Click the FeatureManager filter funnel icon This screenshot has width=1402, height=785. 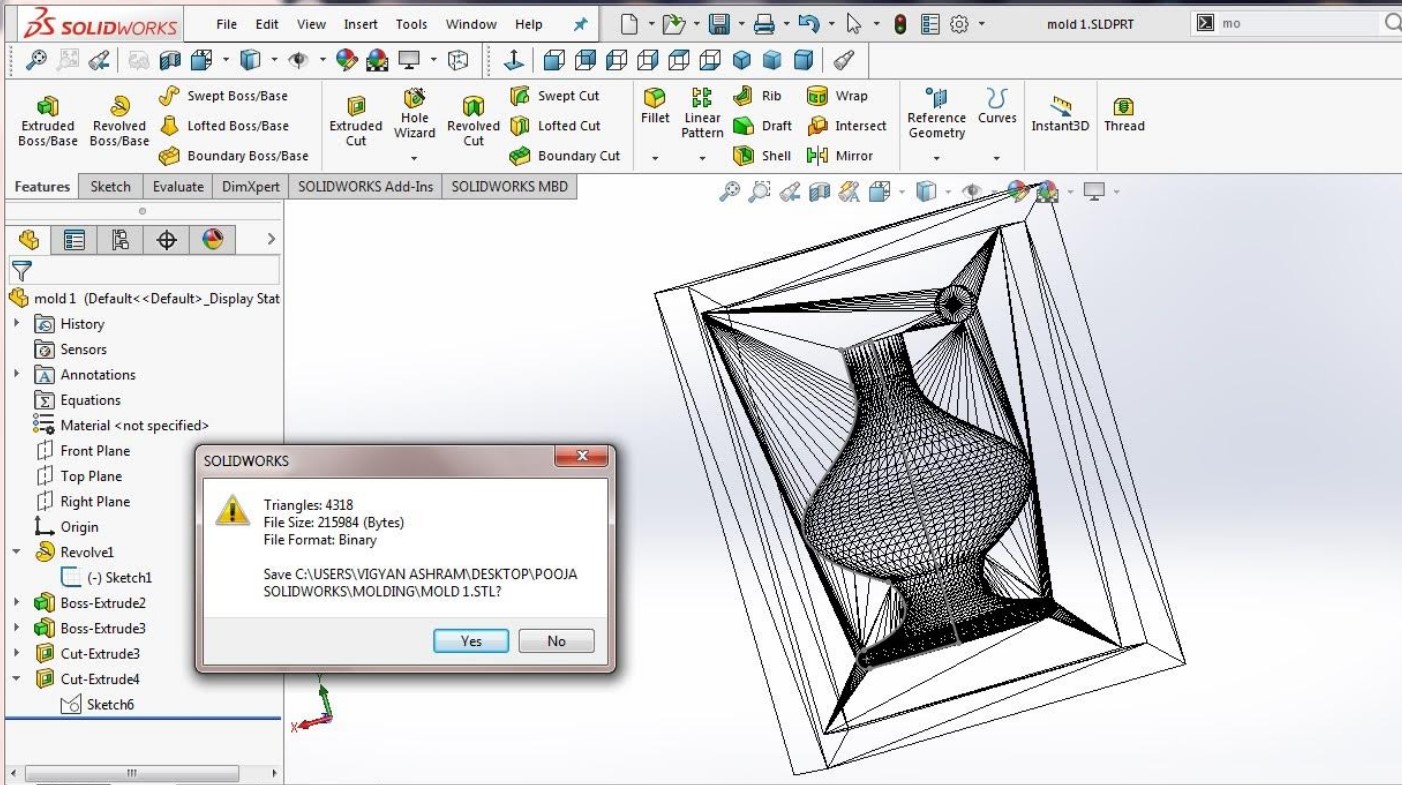point(22,270)
